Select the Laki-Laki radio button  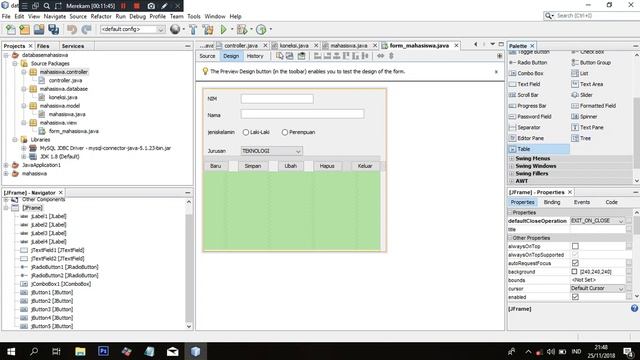pyautogui.click(x=246, y=132)
